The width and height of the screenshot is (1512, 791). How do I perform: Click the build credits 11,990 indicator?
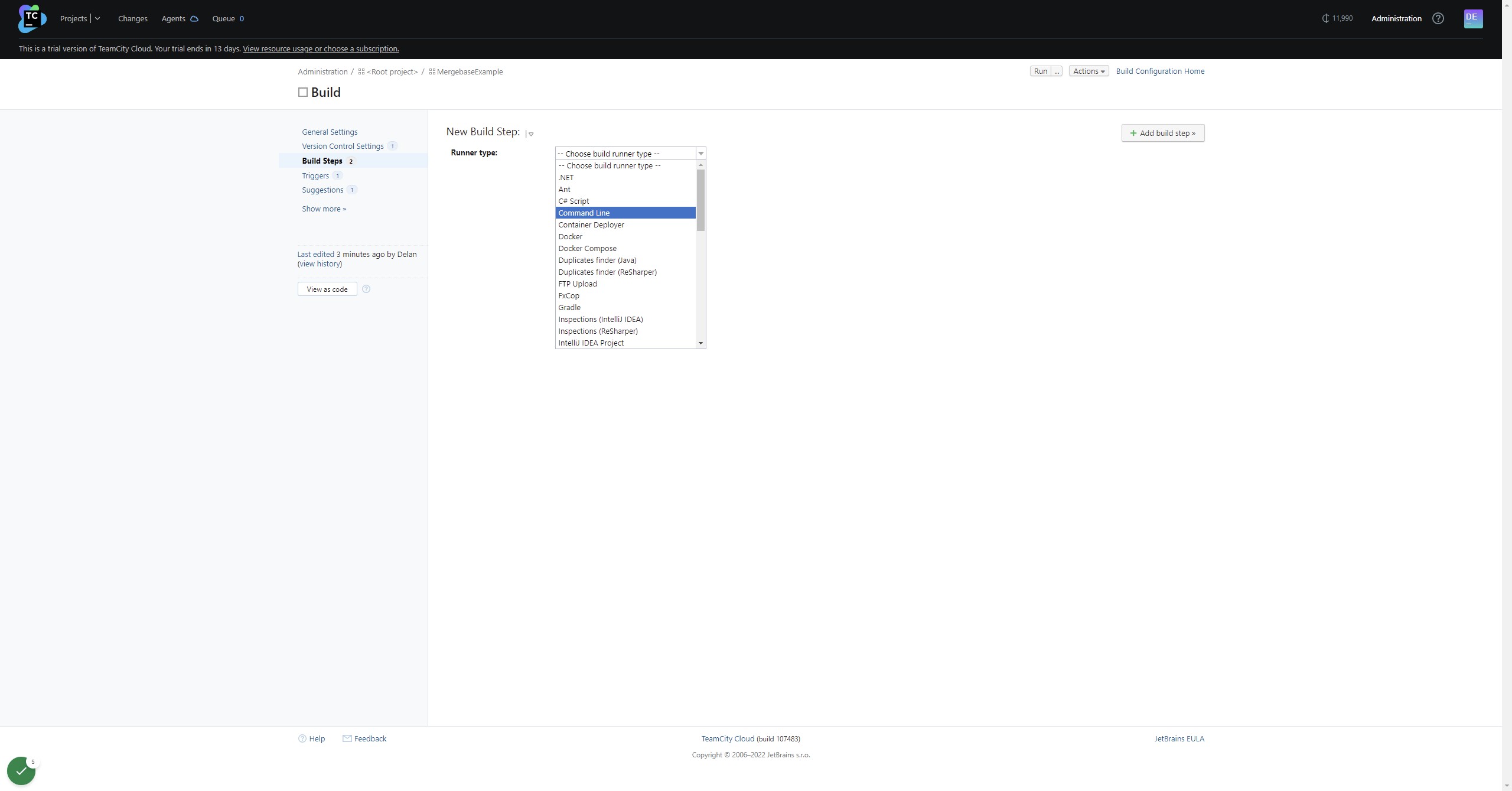[x=1337, y=18]
